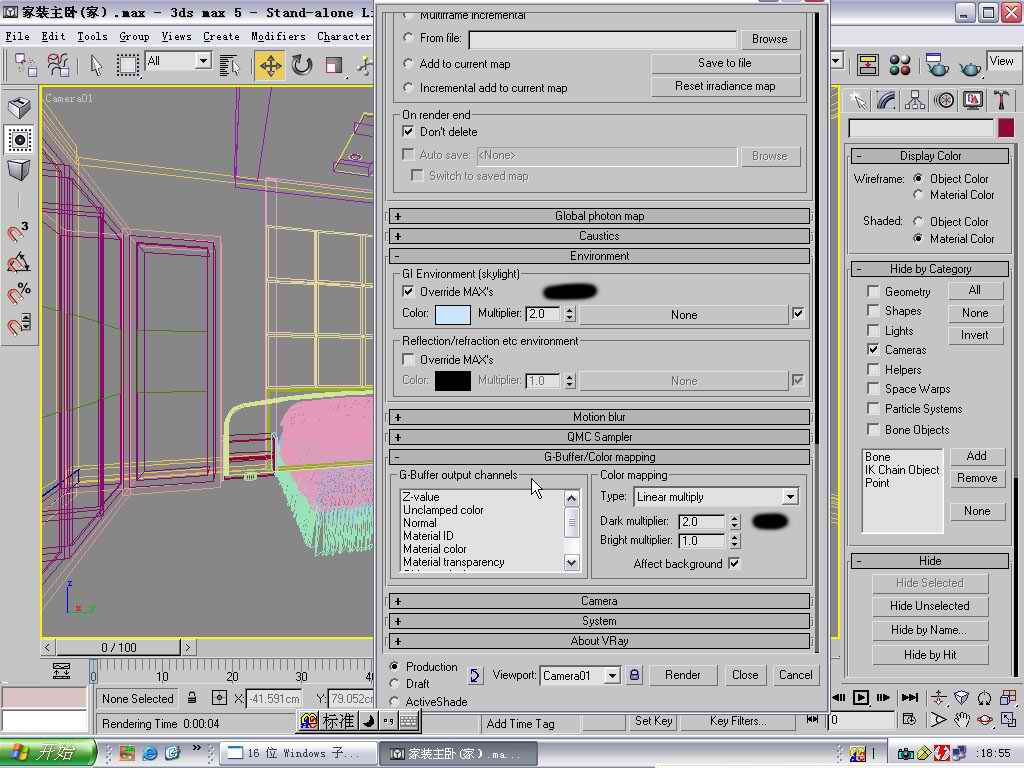The width and height of the screenshot is (1024, 768).
Task: Activate the Rotate tool
Action: click(302, 66)
